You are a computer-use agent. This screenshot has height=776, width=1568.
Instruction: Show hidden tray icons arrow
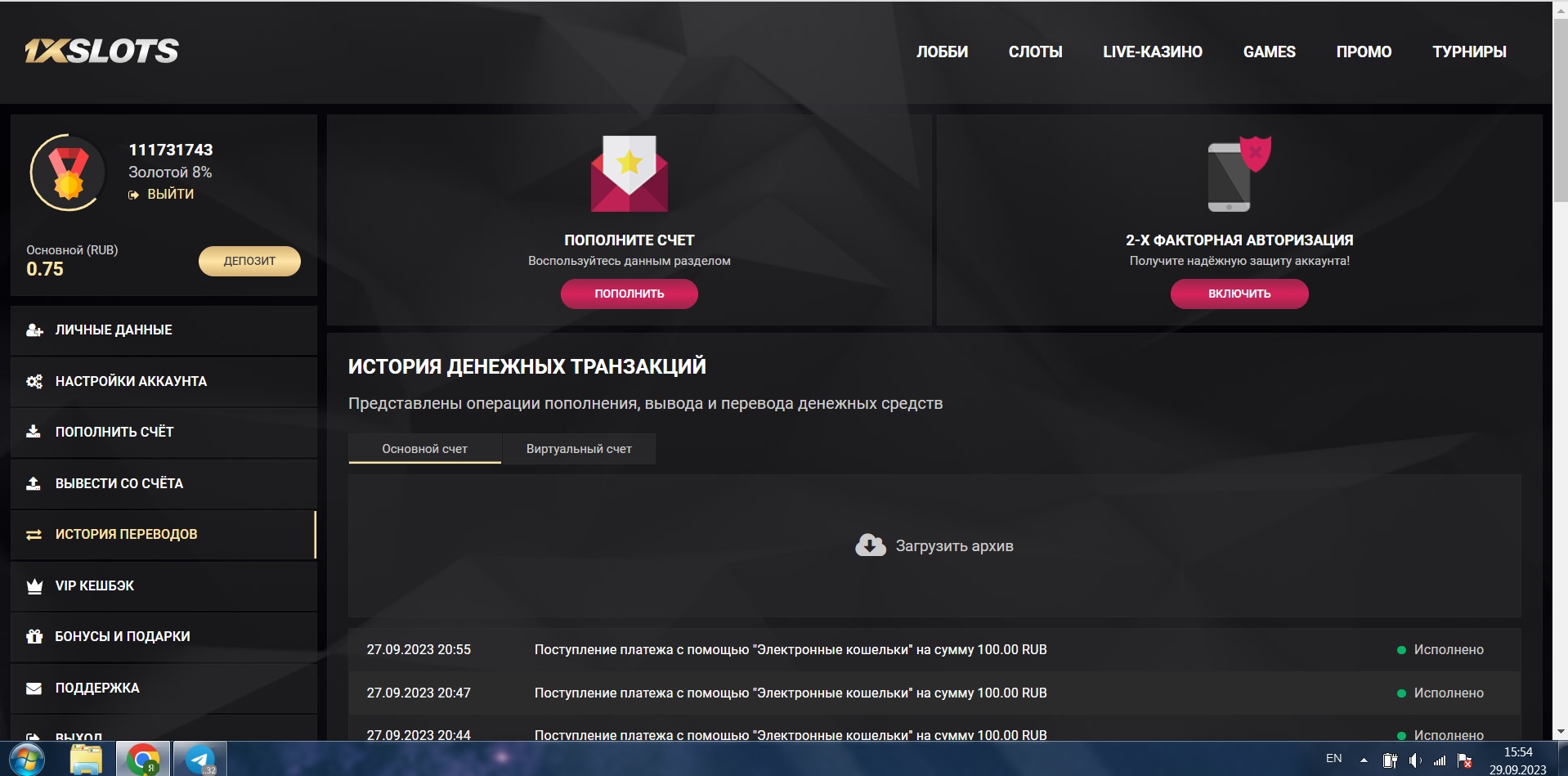point(1364,760)
